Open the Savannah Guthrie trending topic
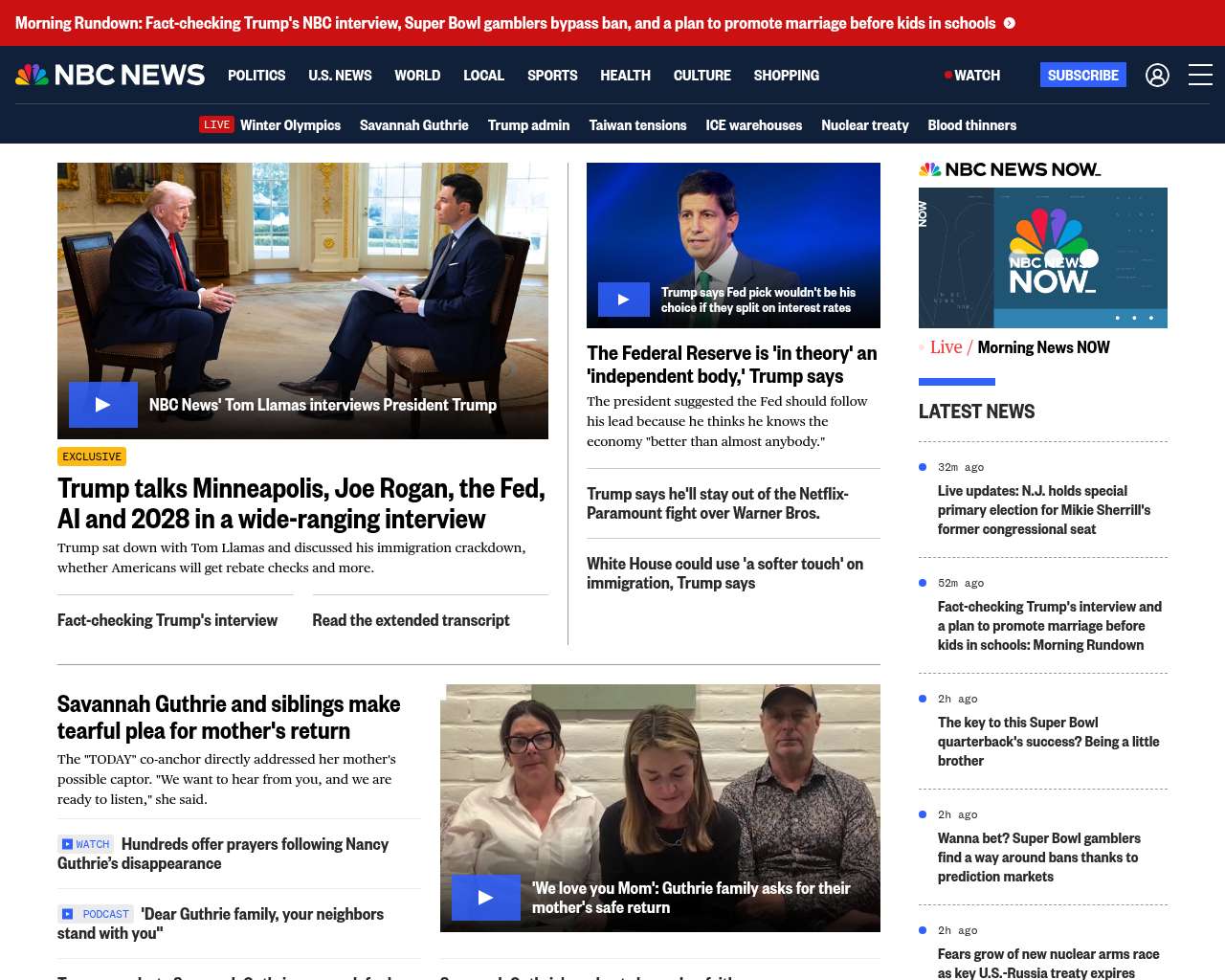The image size is (1225, 980). point(414,124)
